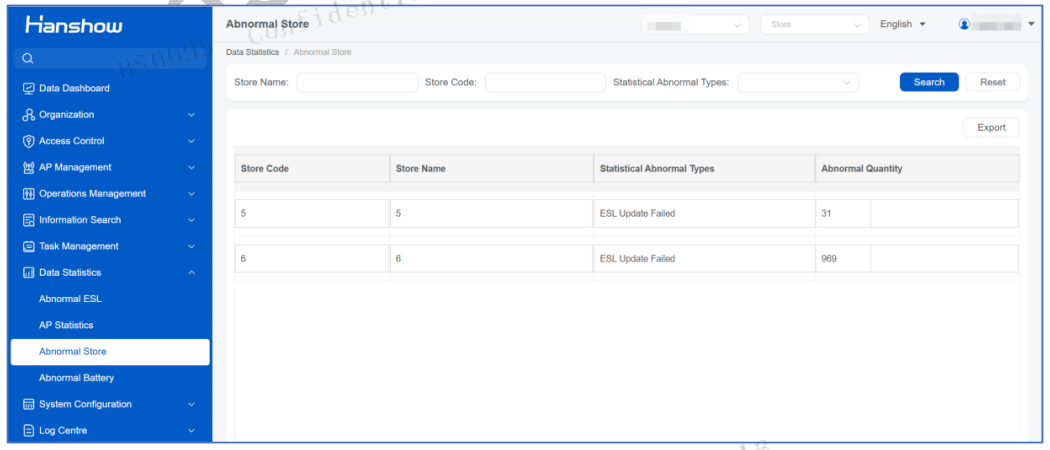
Task: Click the abnormal quantity value 31
Action: point(826,214)
